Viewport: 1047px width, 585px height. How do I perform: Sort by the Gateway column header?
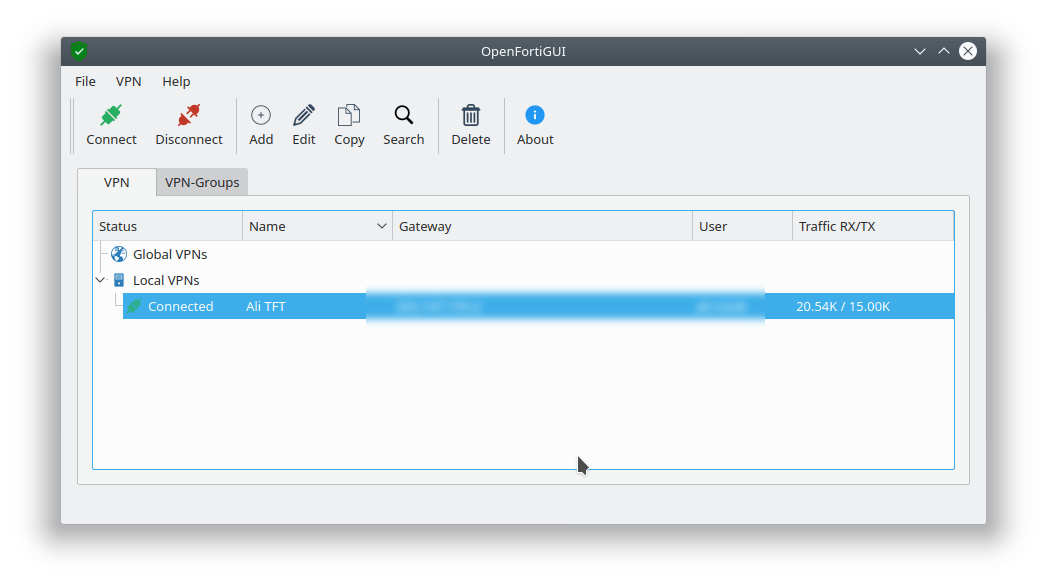[x=540, y=227]
